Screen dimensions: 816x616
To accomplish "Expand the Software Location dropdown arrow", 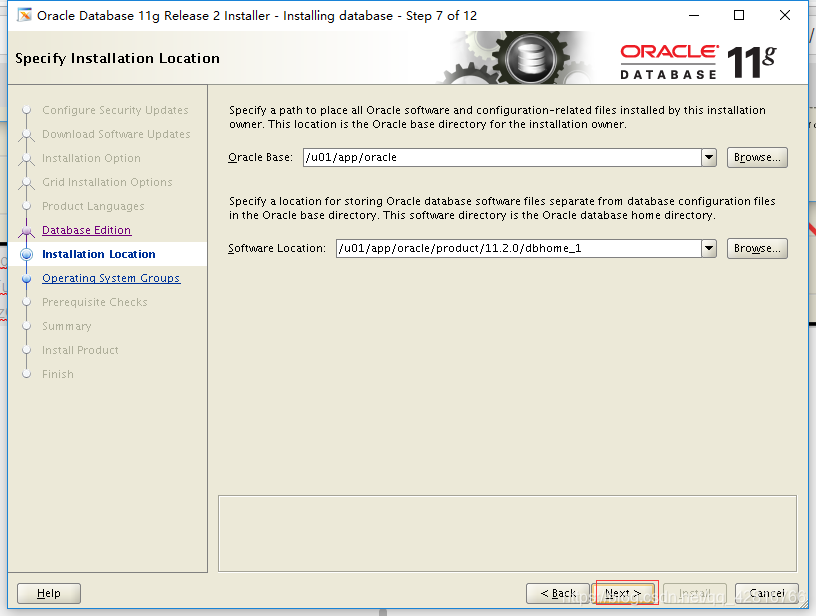I will click(x=709, y=248).
